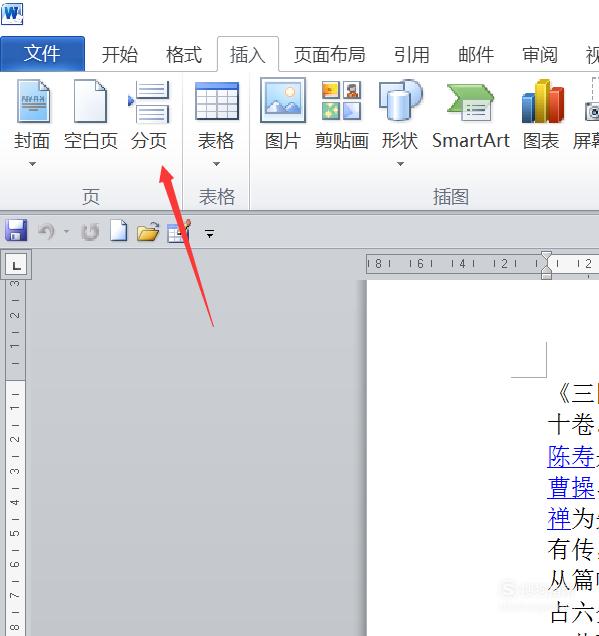Click the draw table icon in quick toolbar

(x=178, y=232)
